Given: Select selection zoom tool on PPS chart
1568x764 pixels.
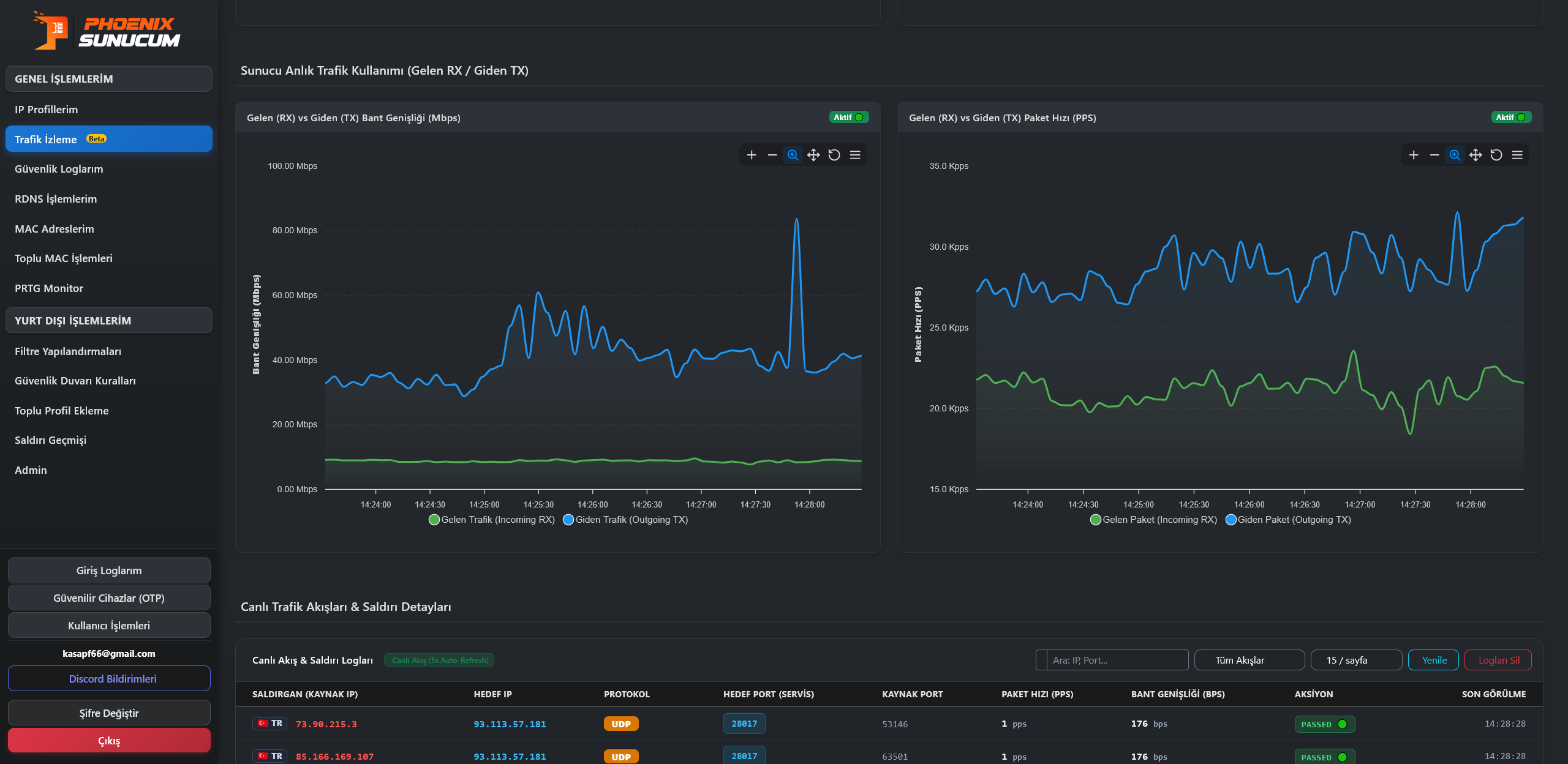Looking at the screenshot, I should pyautogui.click(x=1455, y=155).
